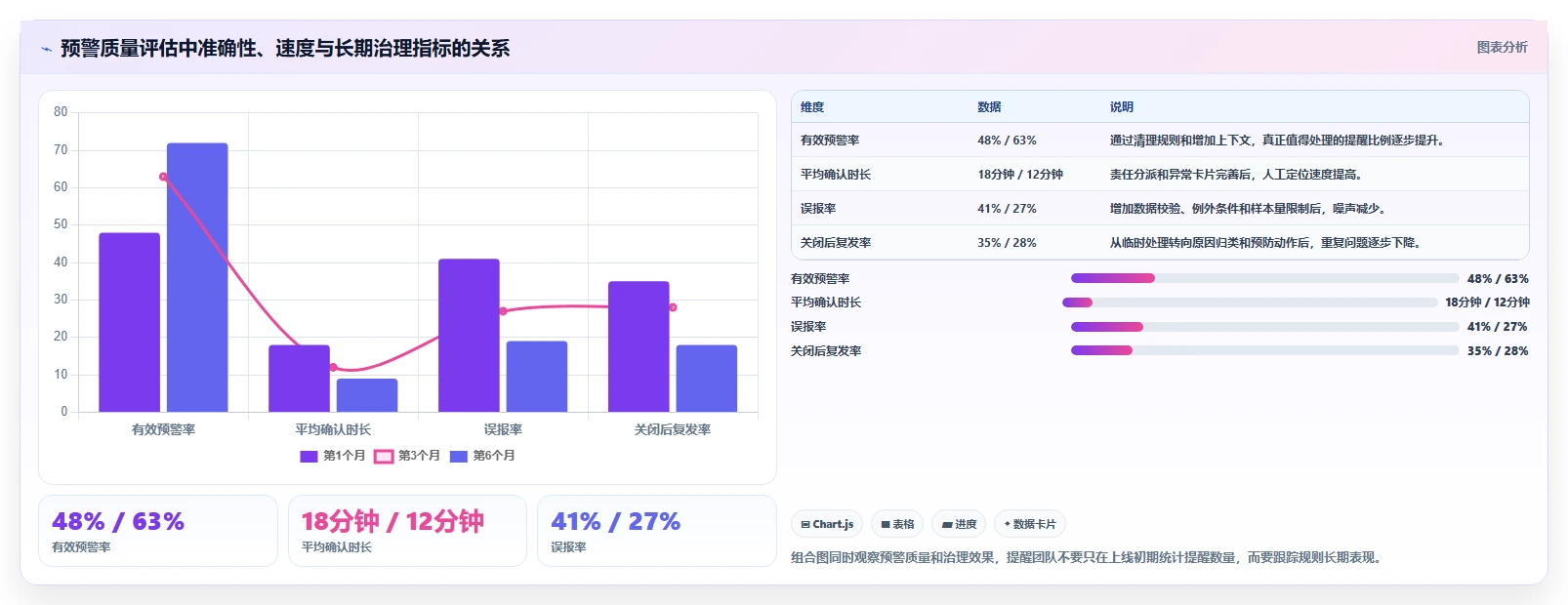The height and width of the screenshot is (605, 1568).
Task: Select the 数据卡片 tag chip
Action: (x=1030, y=524)
